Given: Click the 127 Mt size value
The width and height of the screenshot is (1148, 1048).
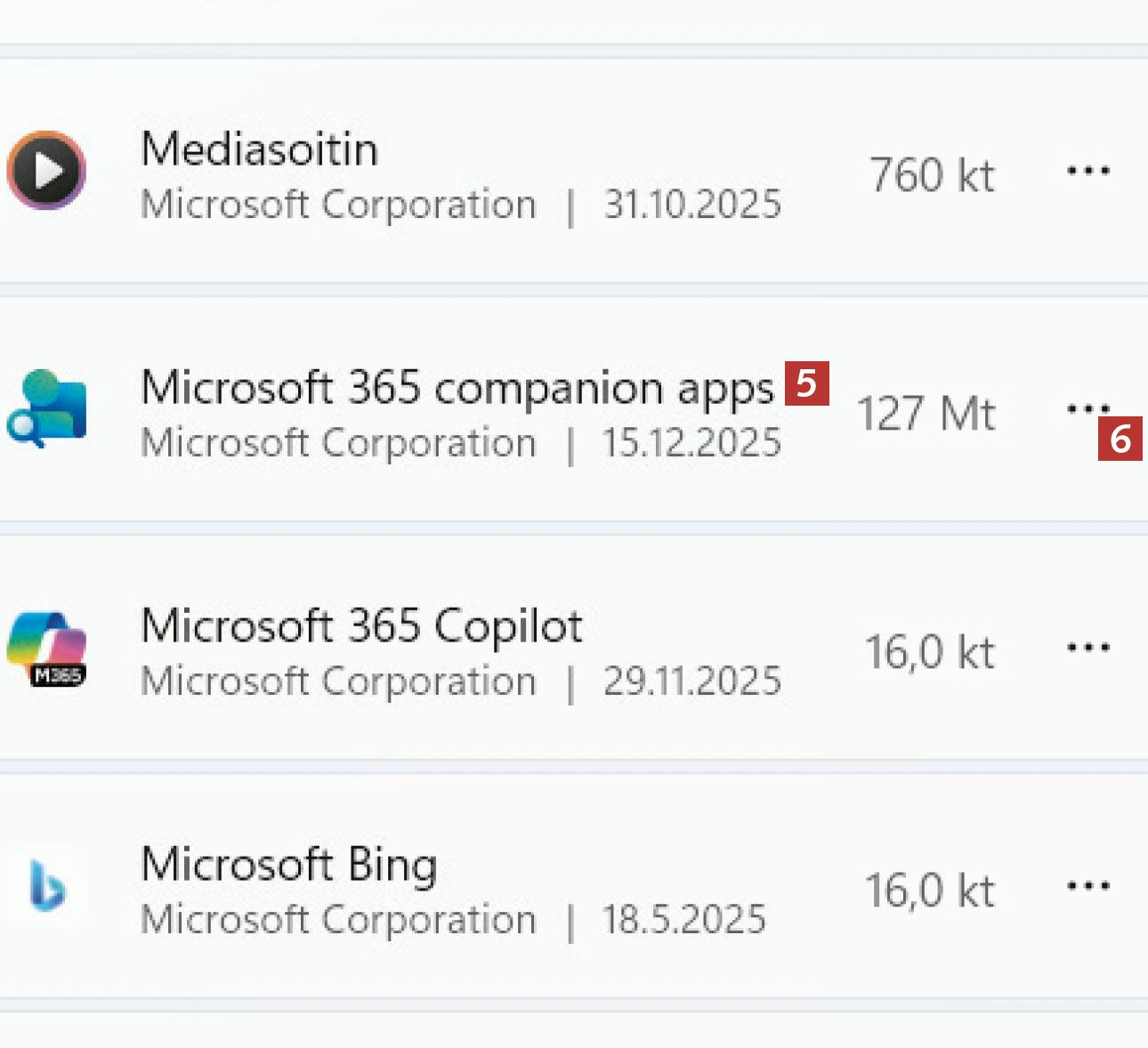Looking at the screenshot, I should tap(926, 414).
